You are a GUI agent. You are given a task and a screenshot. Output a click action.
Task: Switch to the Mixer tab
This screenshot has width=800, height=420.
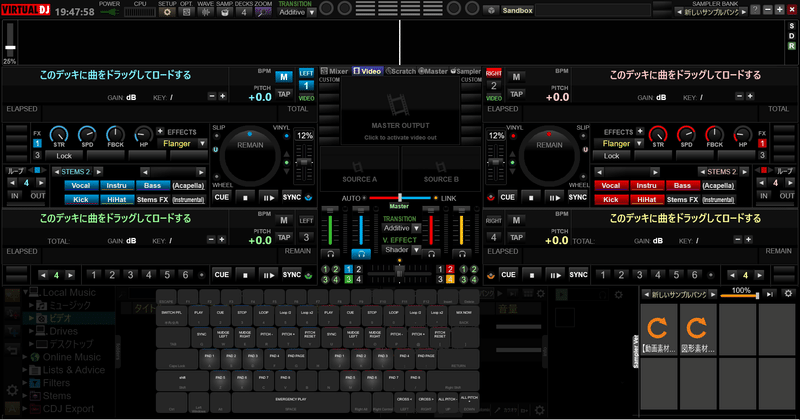(334, 71)
